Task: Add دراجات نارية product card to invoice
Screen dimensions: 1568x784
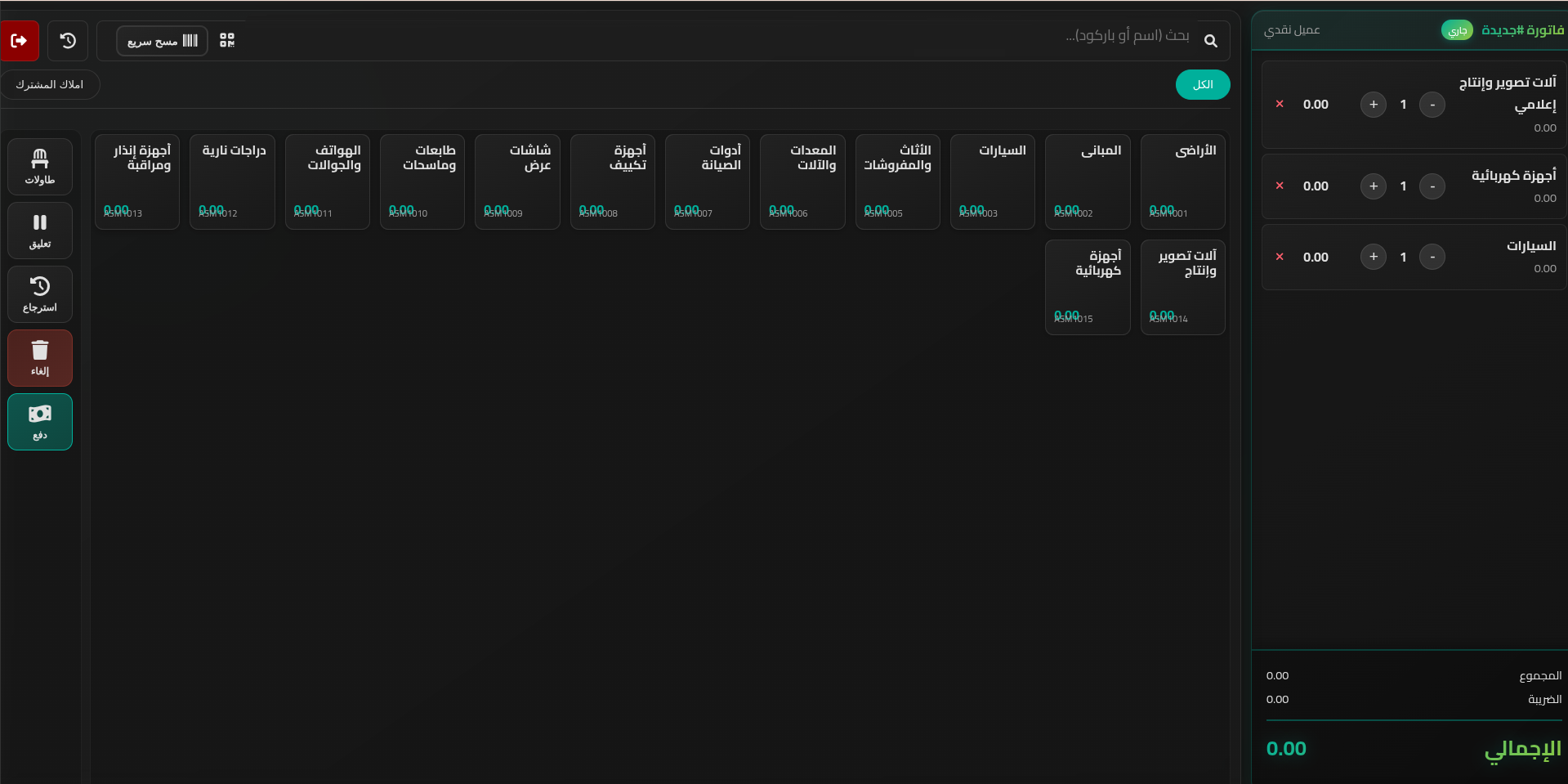Action: pyautogui.click(x=233, y=181)
